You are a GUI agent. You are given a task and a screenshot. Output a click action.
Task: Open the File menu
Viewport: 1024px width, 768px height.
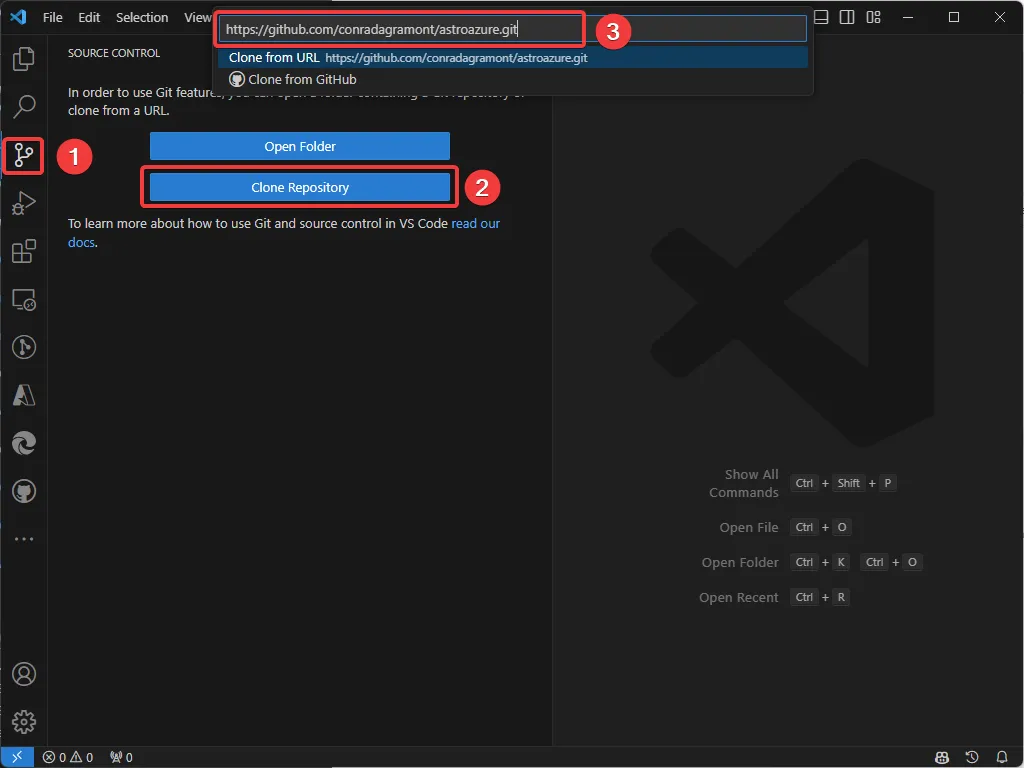[x=53, y=18]
